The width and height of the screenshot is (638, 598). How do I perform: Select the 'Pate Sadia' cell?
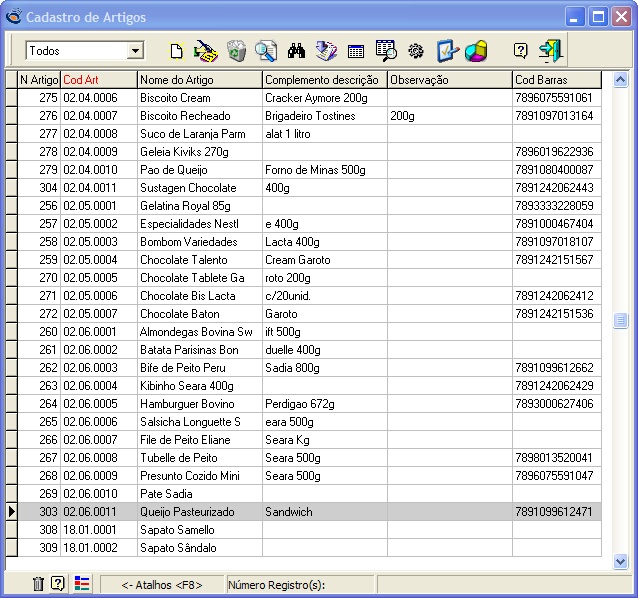pos(200,493)
